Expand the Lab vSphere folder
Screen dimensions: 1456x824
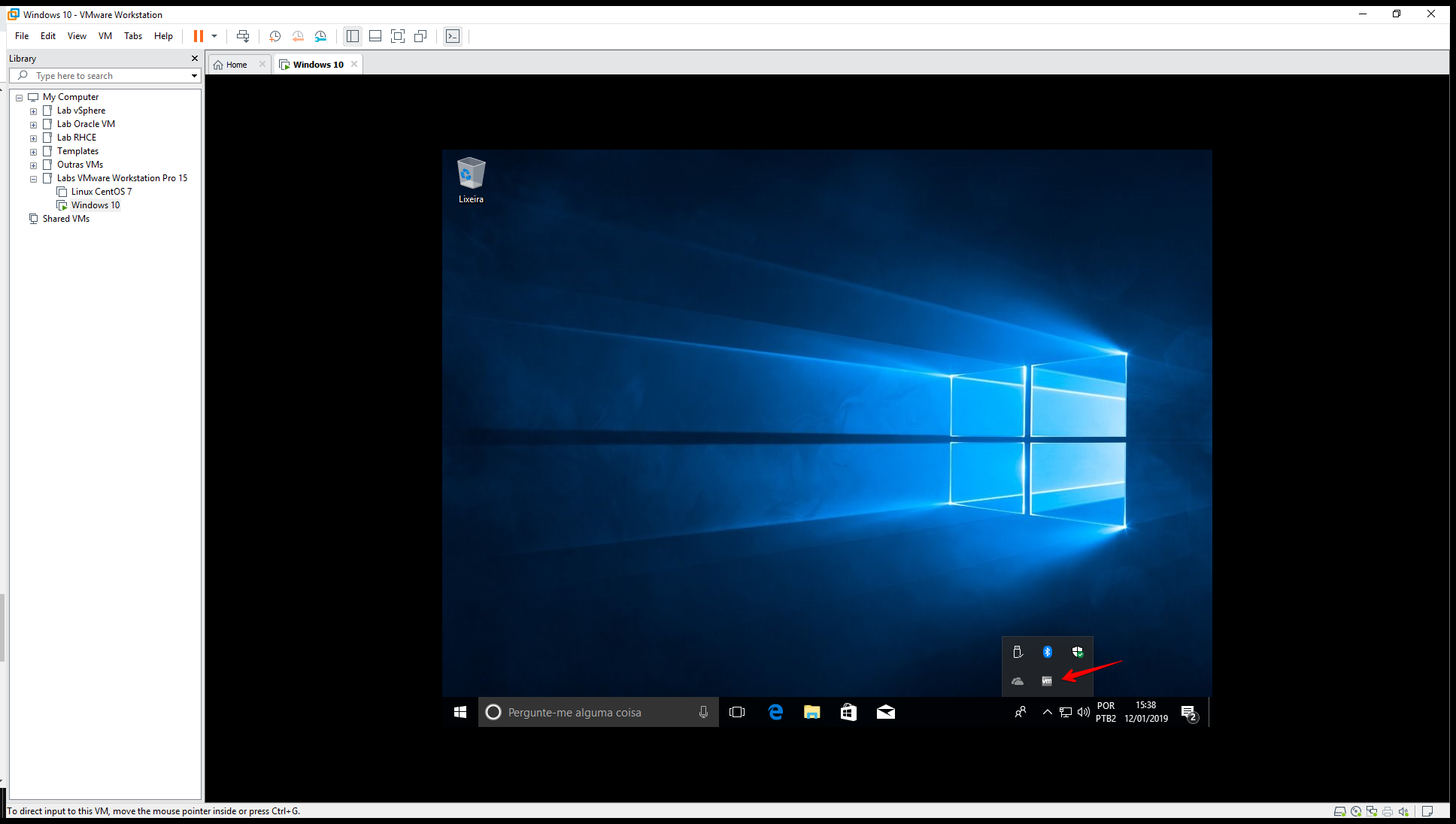tap(33, 111)
